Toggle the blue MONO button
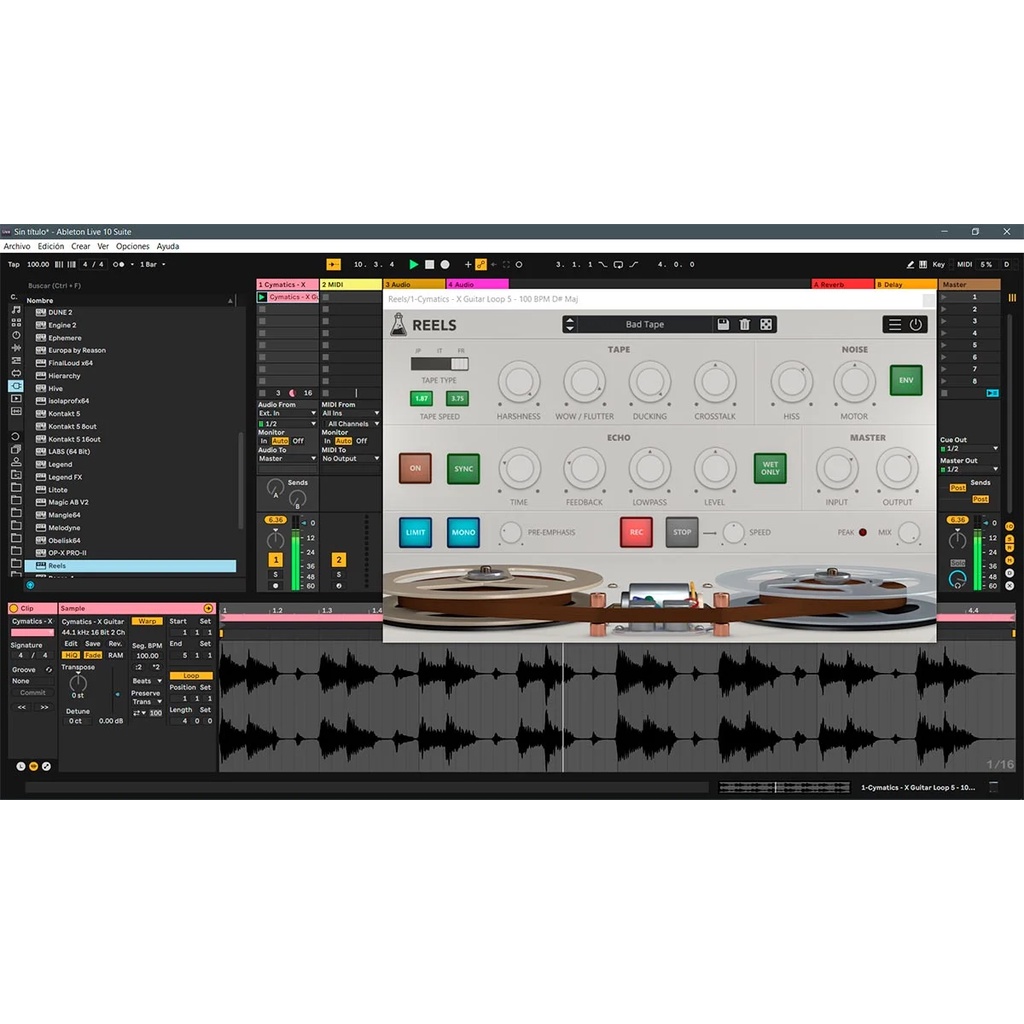 pos(464,532)
